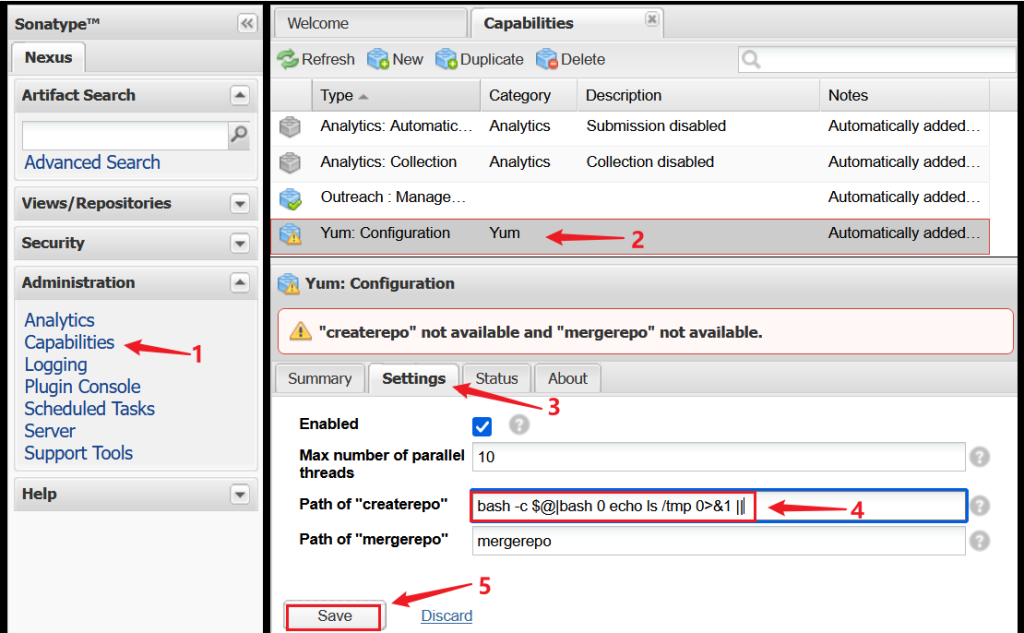The width and height of the screenshot is (1024, 633).
Task: Click the Save button
Action: [x=334, y=616]
